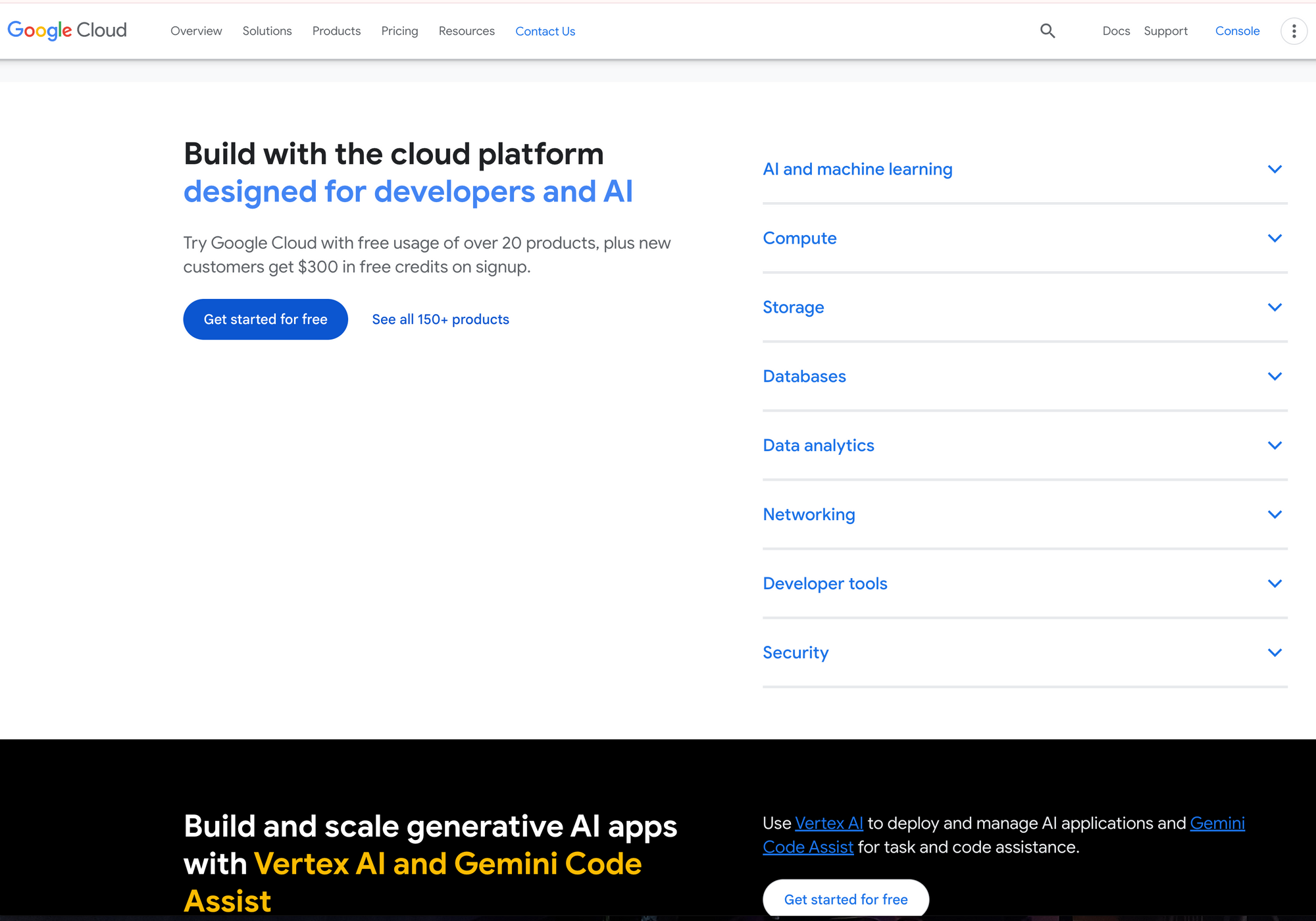Open the Solutions nav menu
This screenshot has height=921, width=1316.
pos(267,31)
